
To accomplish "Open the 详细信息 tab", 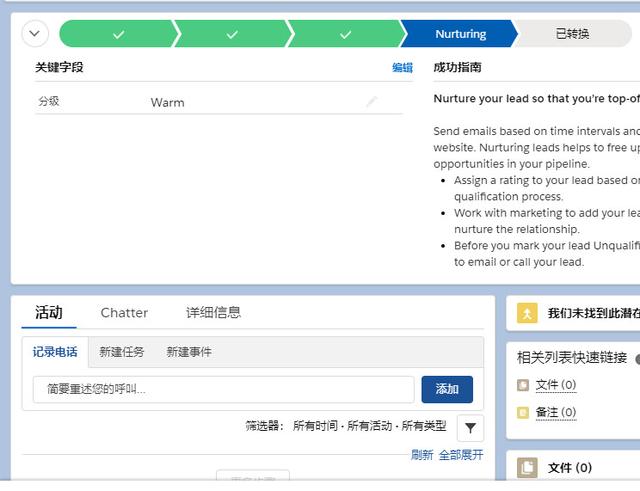I will (x=213, y=312).
